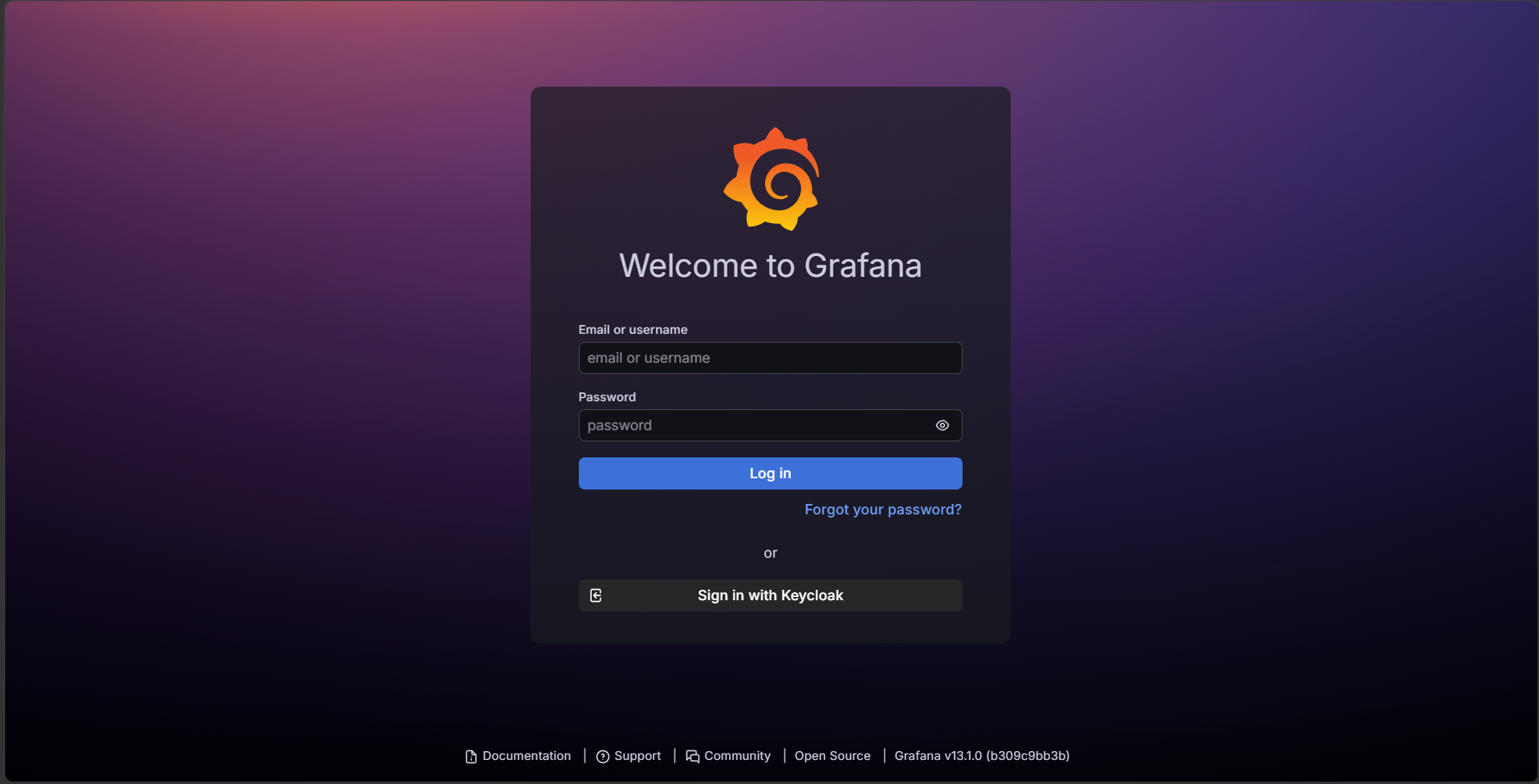Click the Community chat bubbles icon
This screenshot has height=784, width=1539.
tap(693, 757)
